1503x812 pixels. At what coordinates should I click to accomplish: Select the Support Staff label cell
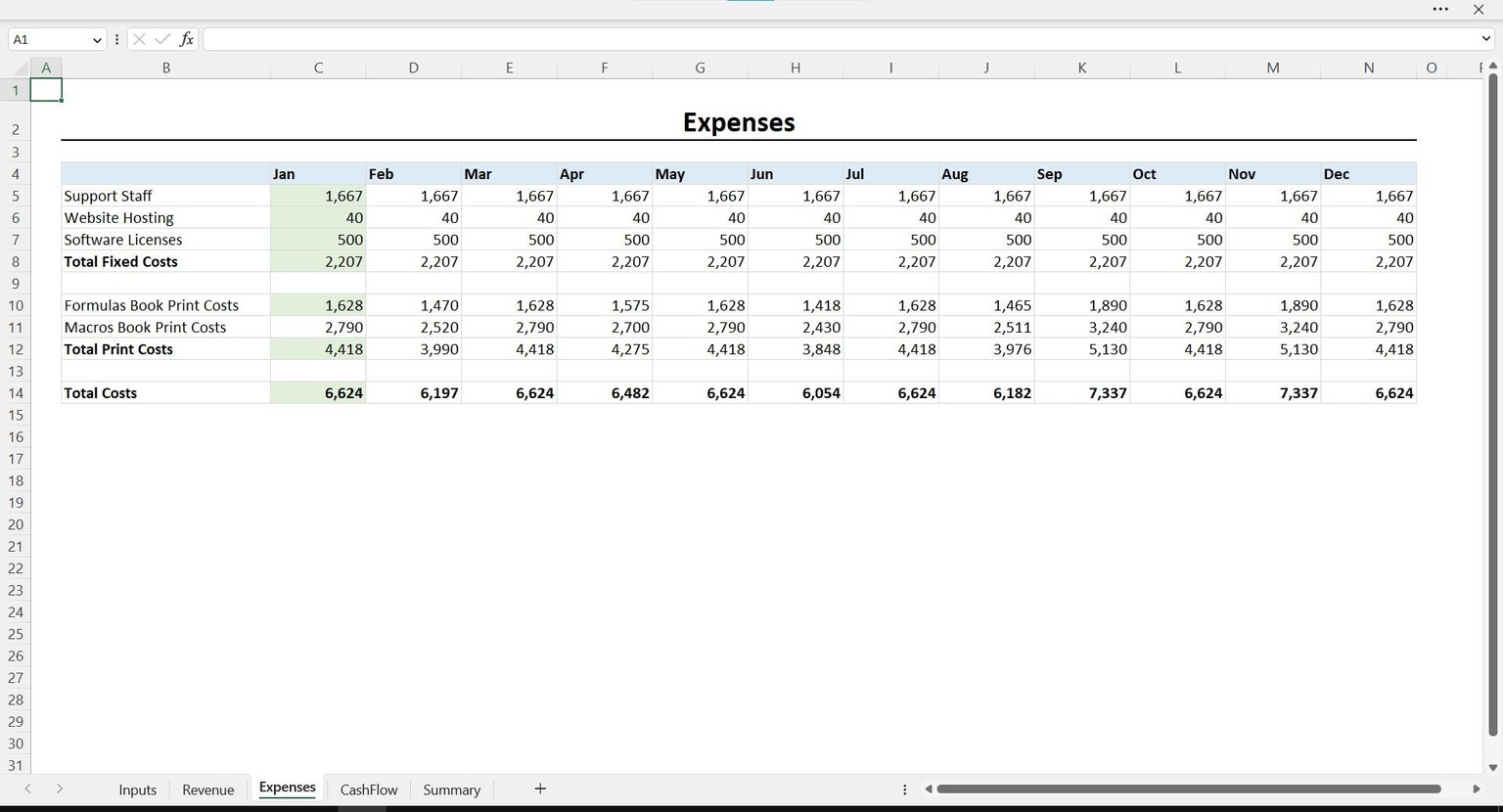165,196
